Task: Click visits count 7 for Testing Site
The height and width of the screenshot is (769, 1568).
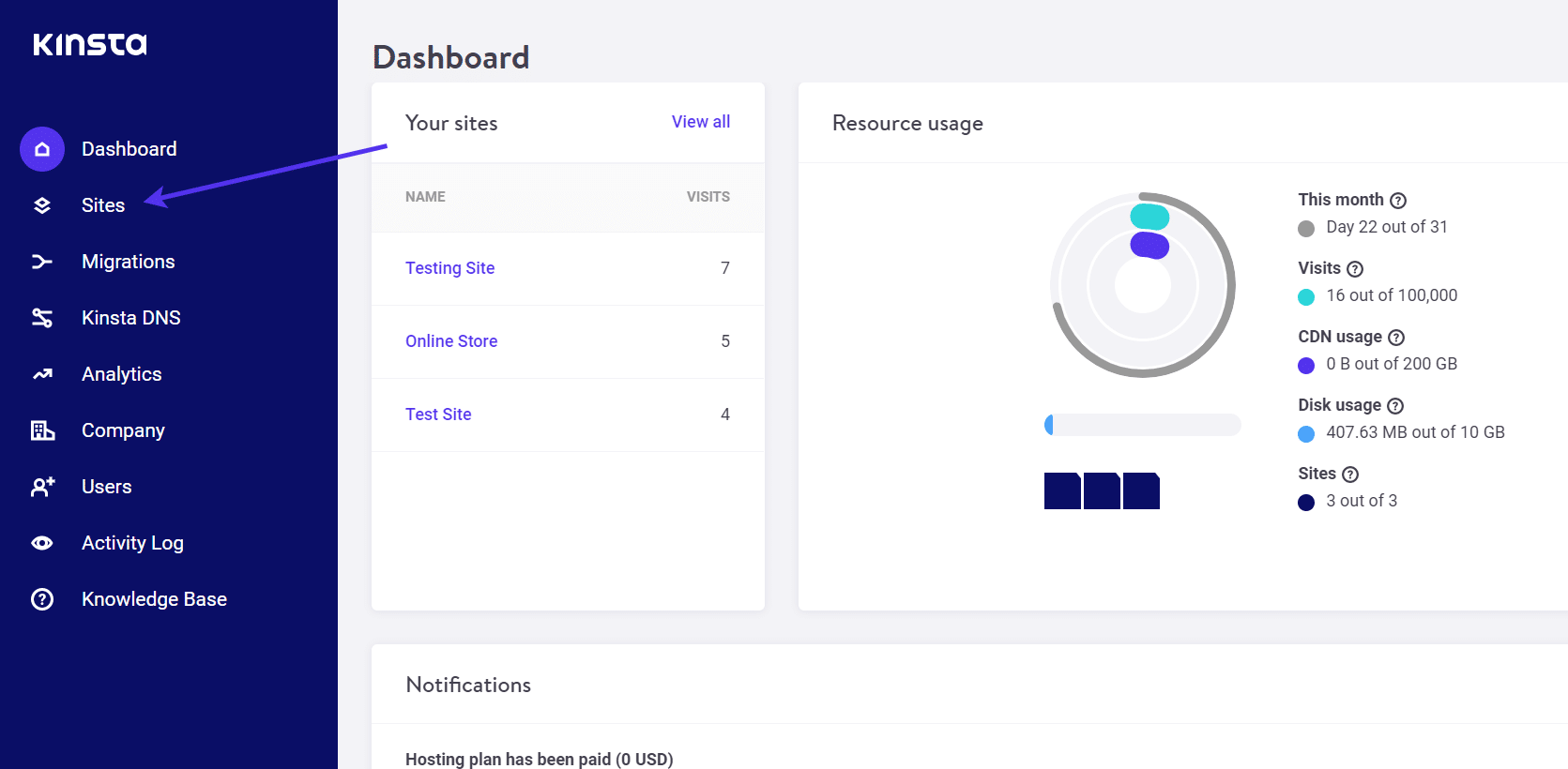Action: 725,268
